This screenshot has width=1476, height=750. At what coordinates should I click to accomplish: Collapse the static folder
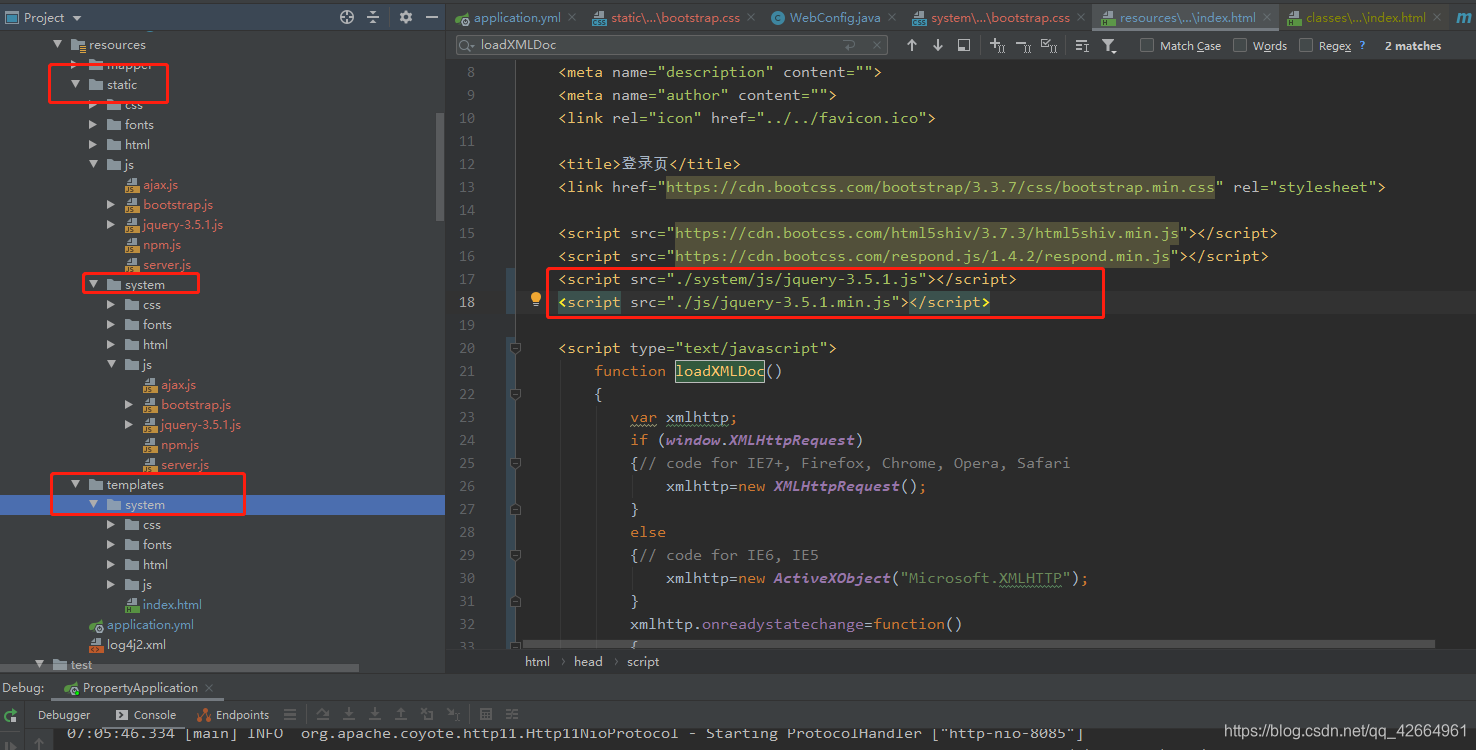pos(75,85)
